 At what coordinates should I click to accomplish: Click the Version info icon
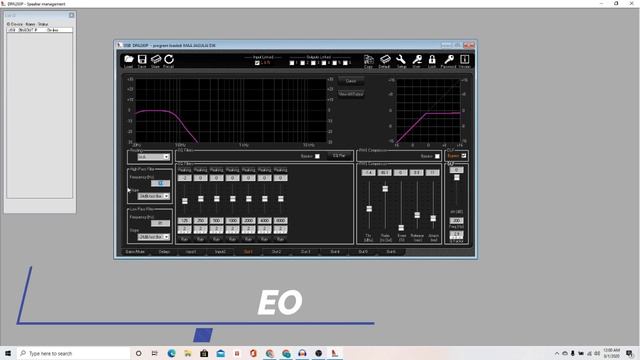point(464,60)
